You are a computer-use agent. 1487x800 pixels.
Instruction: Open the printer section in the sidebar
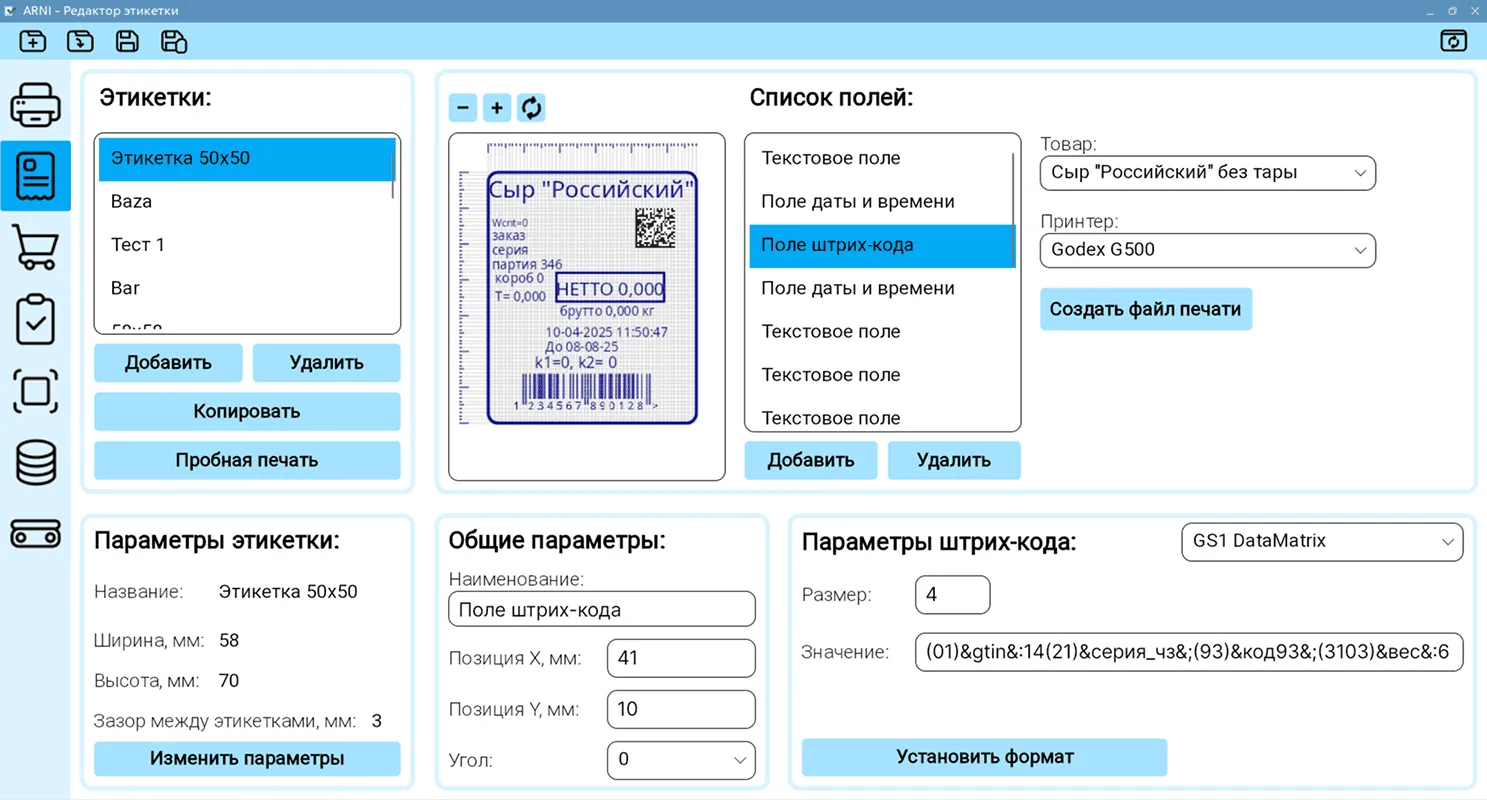36,104
